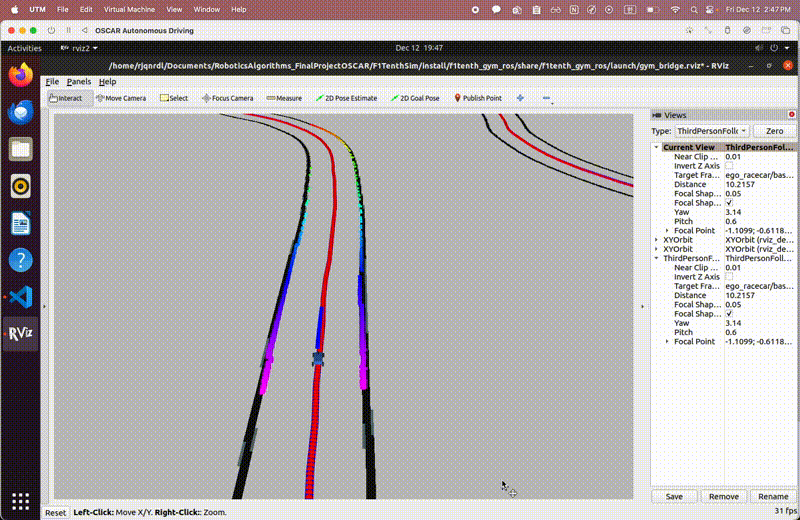Open the Panels menu

[78, 81]
